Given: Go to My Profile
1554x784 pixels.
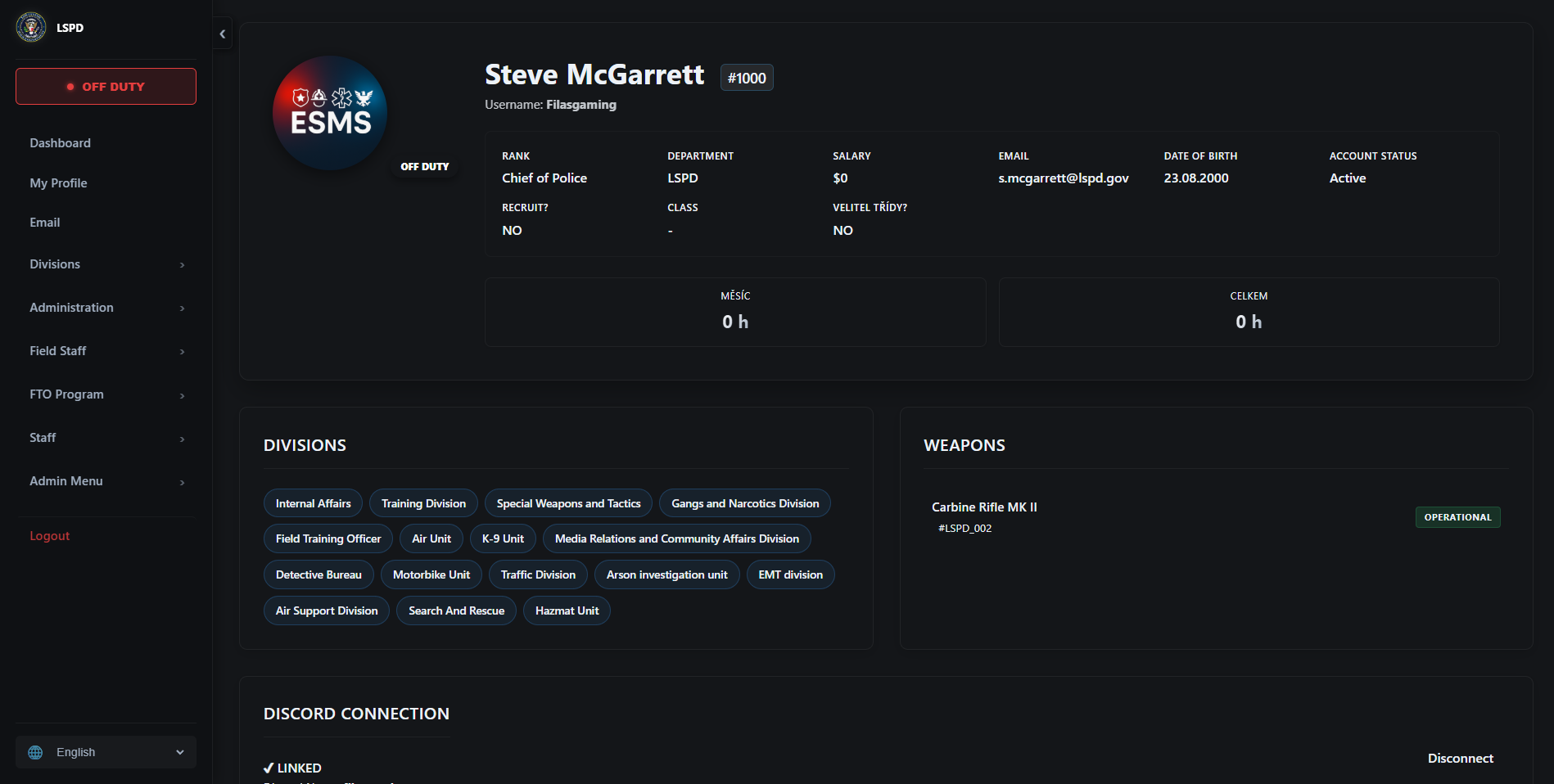Looking at the screenshot, I should [x=58, y=183].
